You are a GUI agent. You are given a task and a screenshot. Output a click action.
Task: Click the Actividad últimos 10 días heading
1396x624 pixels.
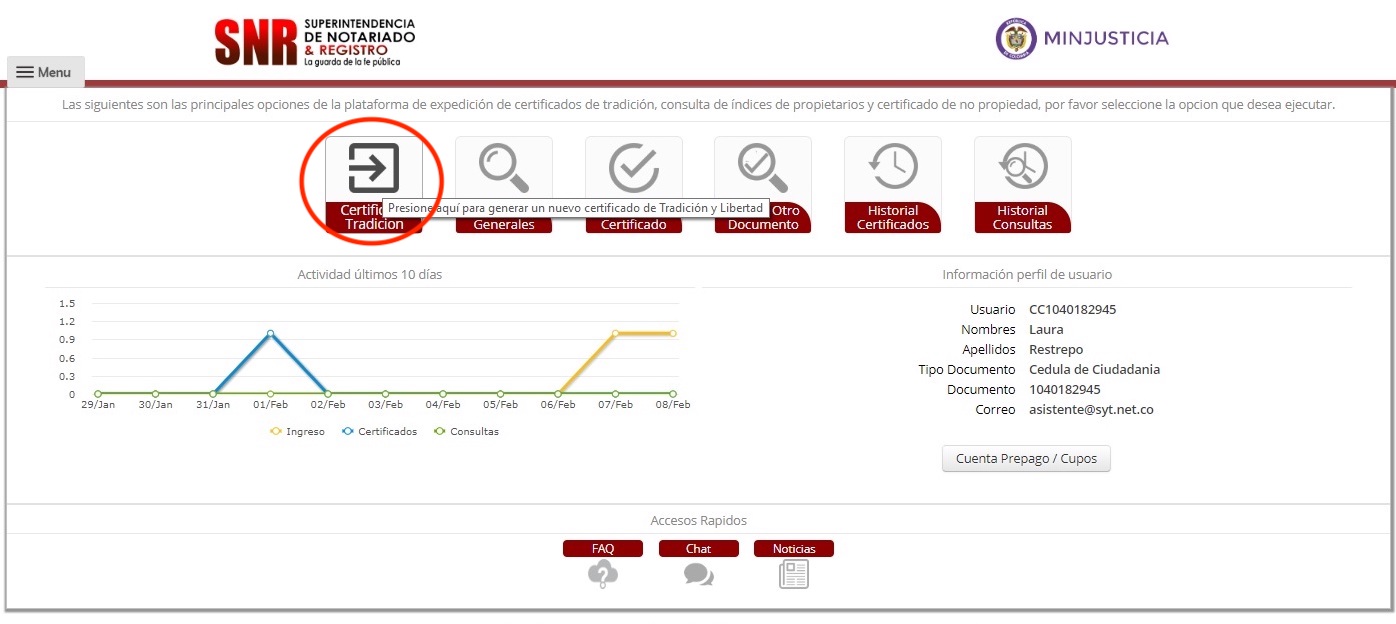[x=369, y=274]
